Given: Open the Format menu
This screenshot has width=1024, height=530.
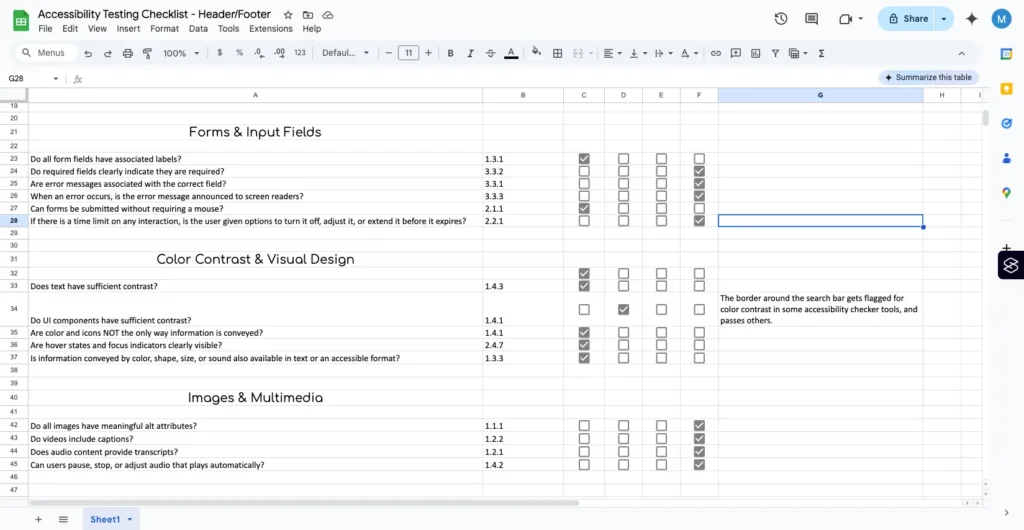Looking at the screenshot, I should coord(164,29).
